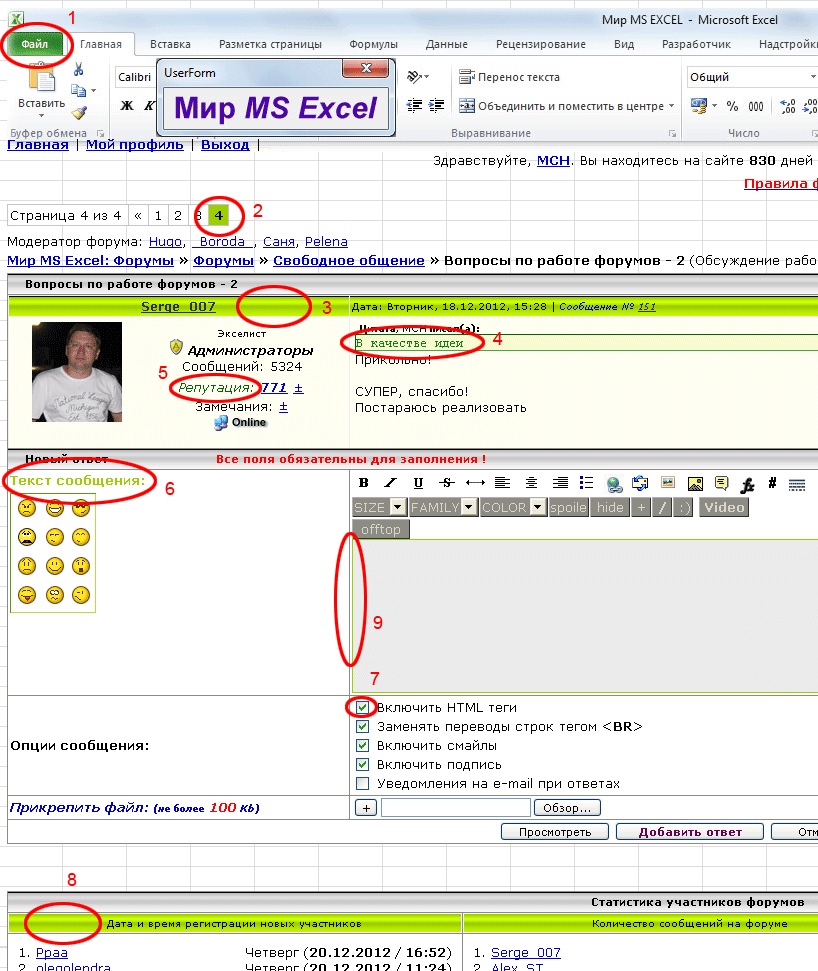Open the 'Свободное общение' breadcrumb link

349,261
